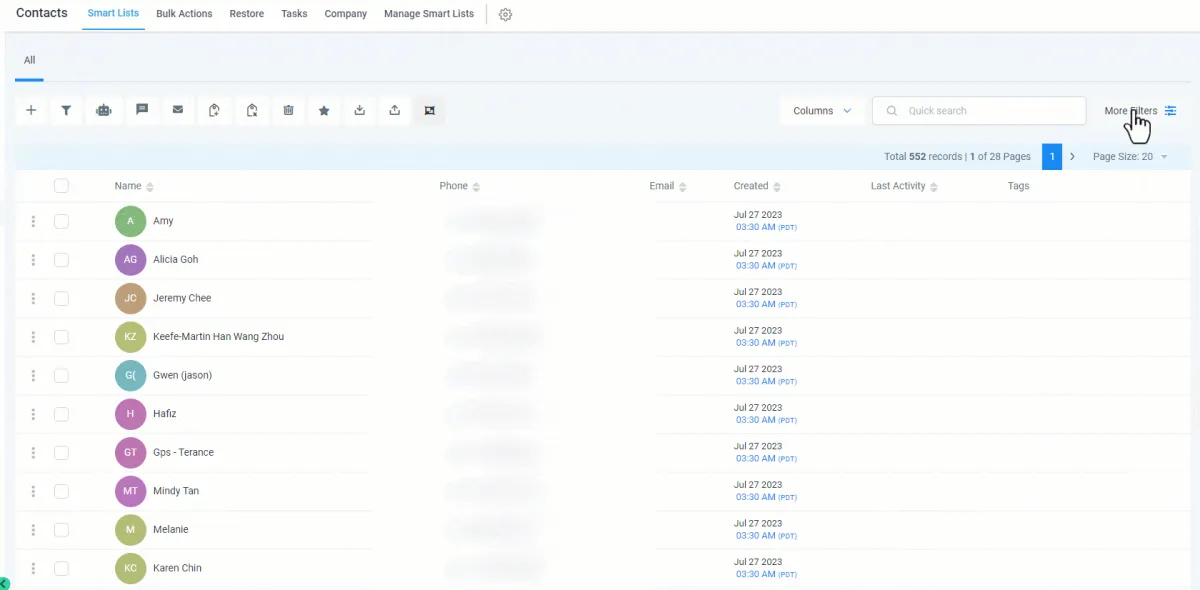1200x590 pixels.
Task: Open row actions menu for Hafiz
Action: [x=33, y=414]
